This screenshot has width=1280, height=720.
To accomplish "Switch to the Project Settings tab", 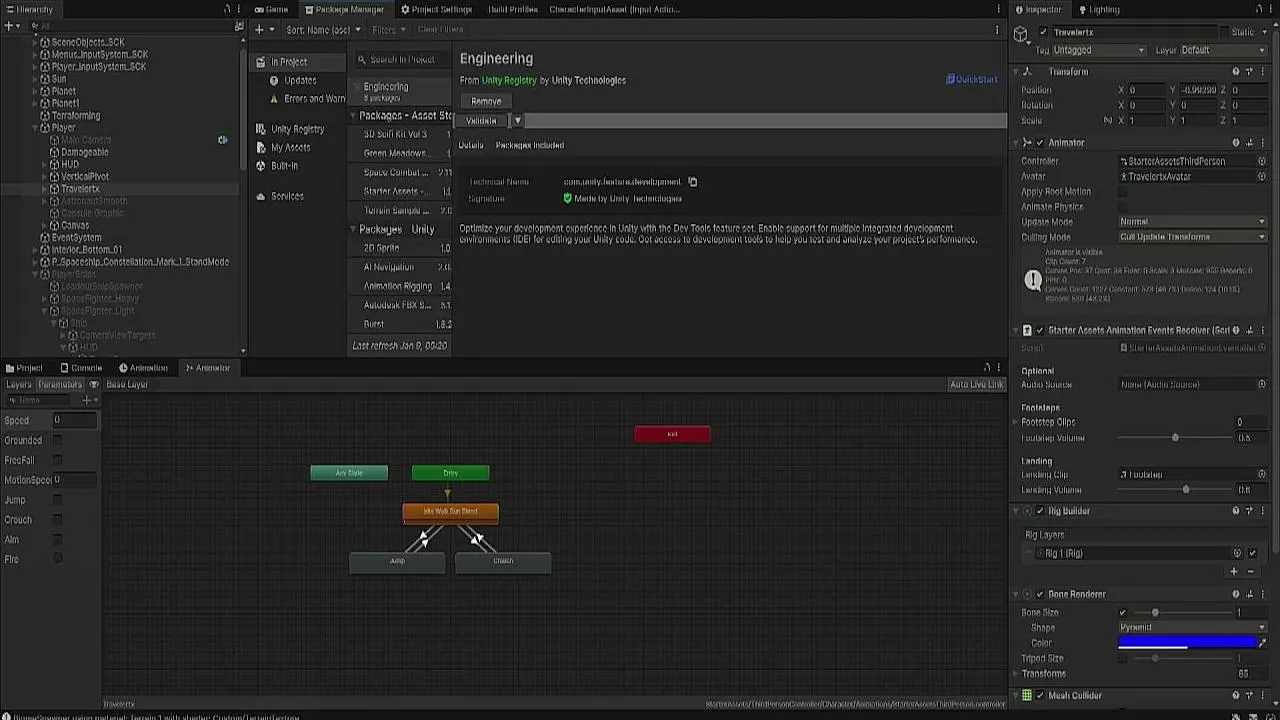I will point(436,9).
